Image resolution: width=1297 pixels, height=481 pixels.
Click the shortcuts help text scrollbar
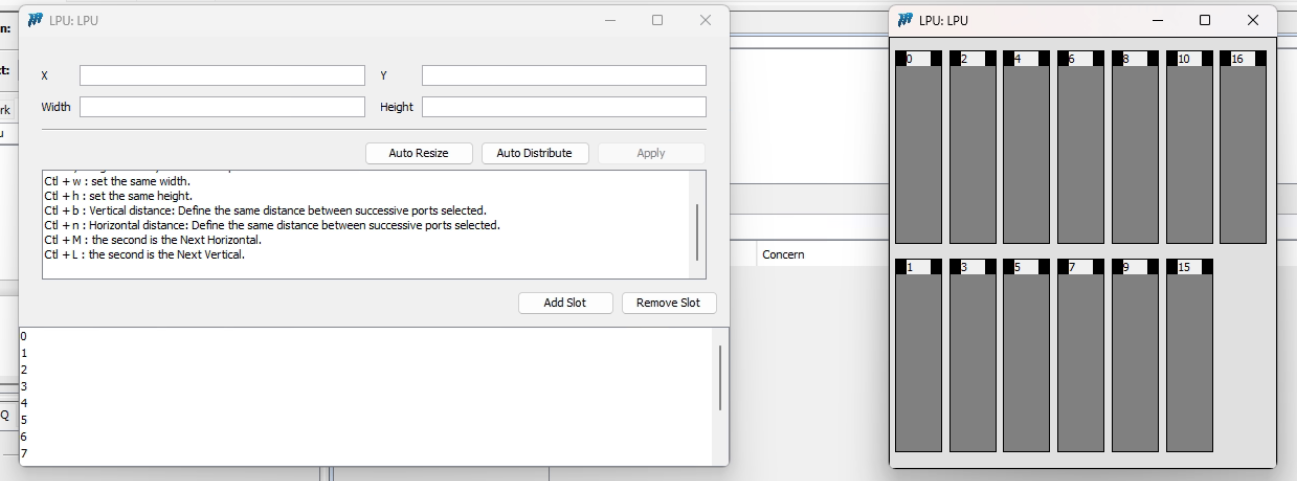697,228
